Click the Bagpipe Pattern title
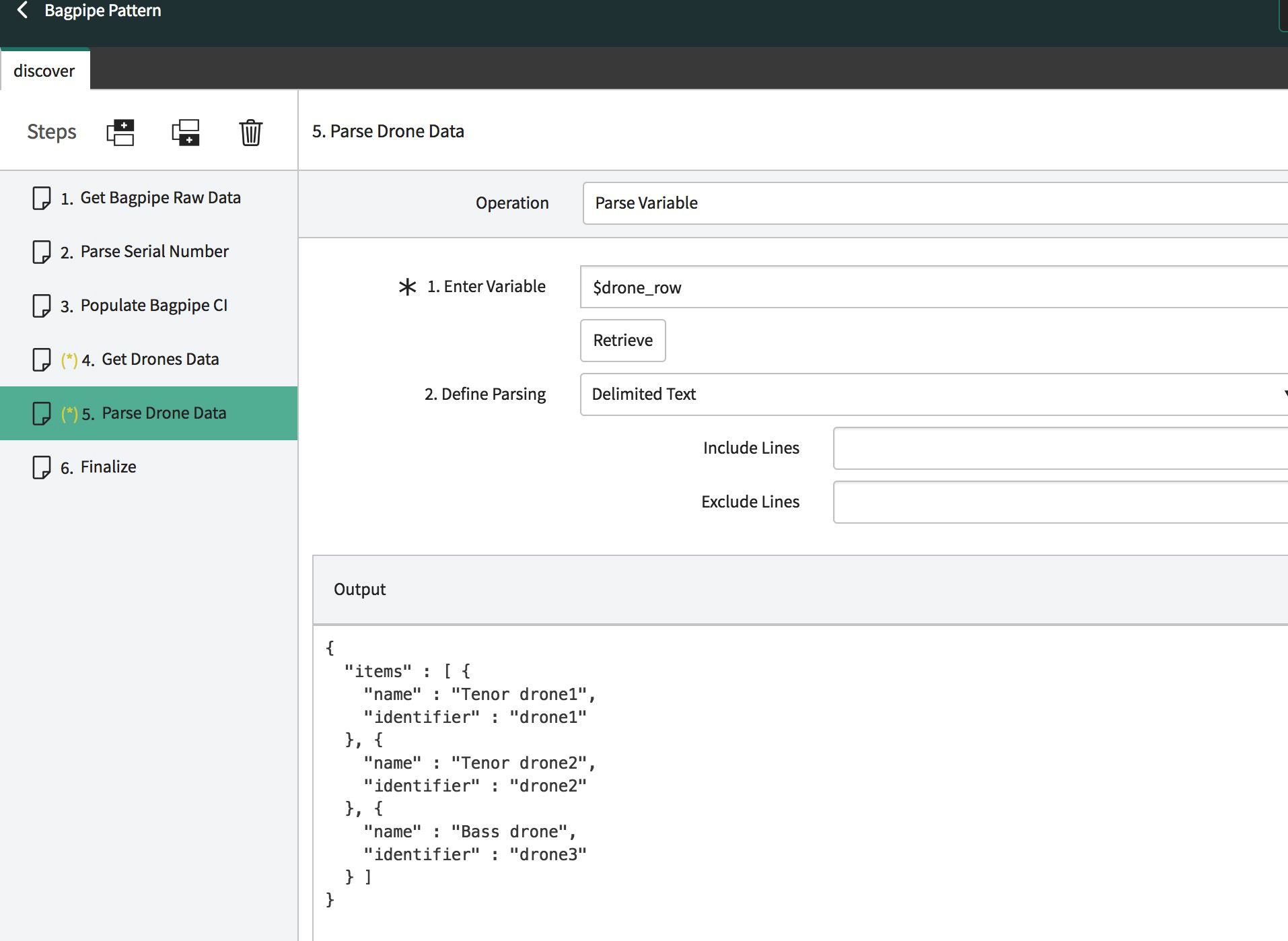 pyautogui.click(x=103, y=10)
